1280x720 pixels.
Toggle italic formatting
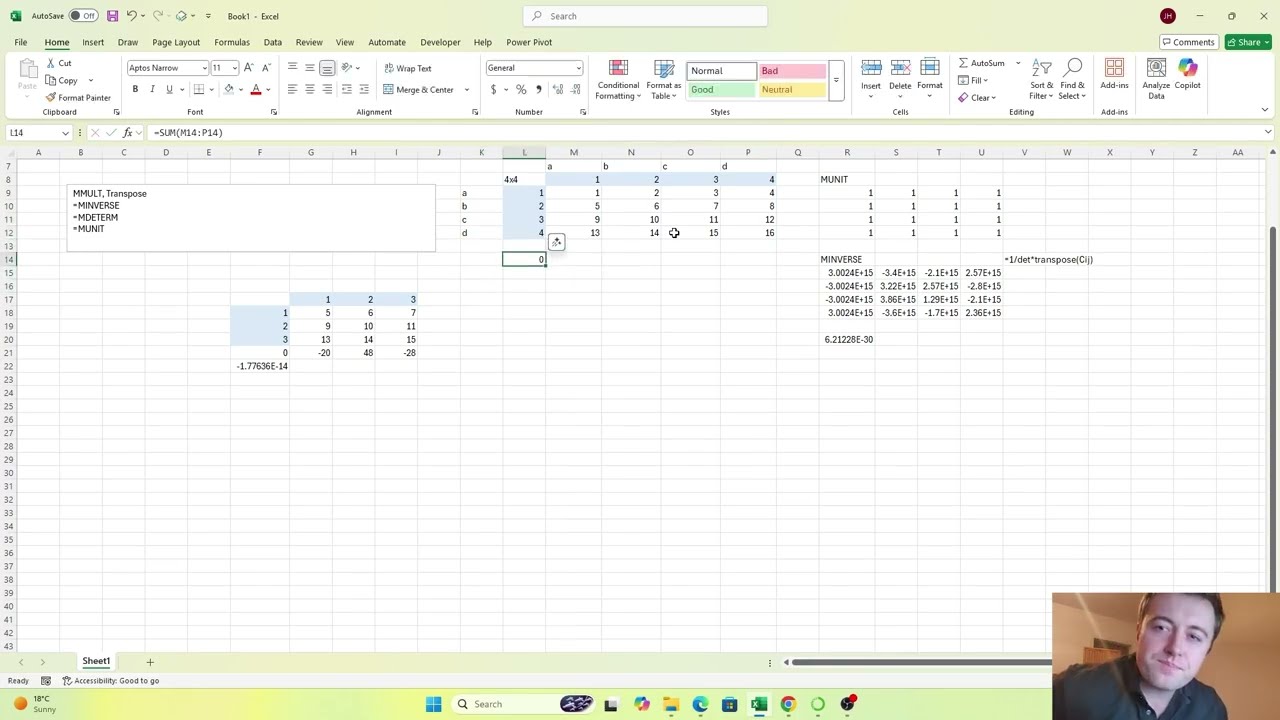(x=152, y=89)
